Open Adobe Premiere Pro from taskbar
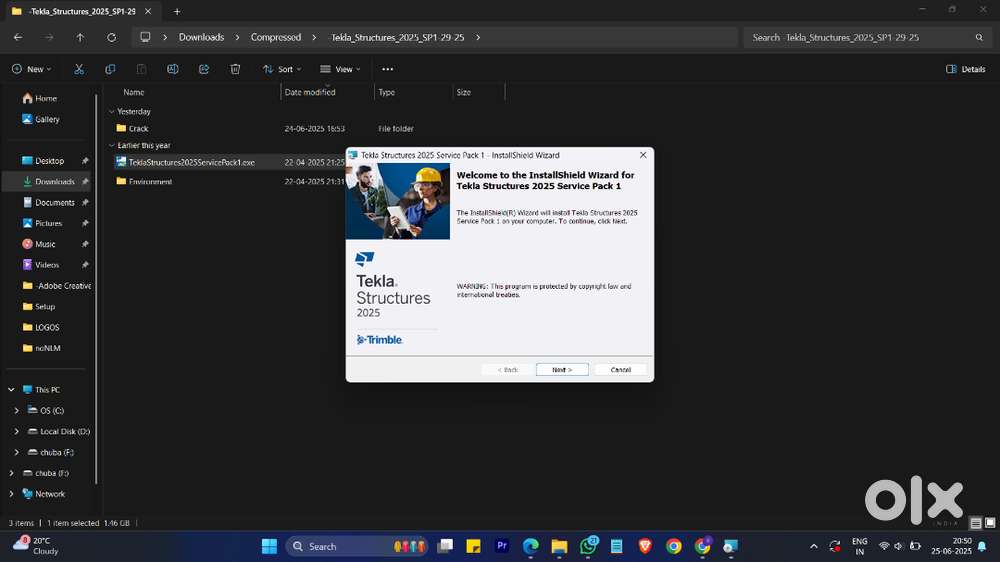Screen dimensions: 1000x562 [502, 546]
